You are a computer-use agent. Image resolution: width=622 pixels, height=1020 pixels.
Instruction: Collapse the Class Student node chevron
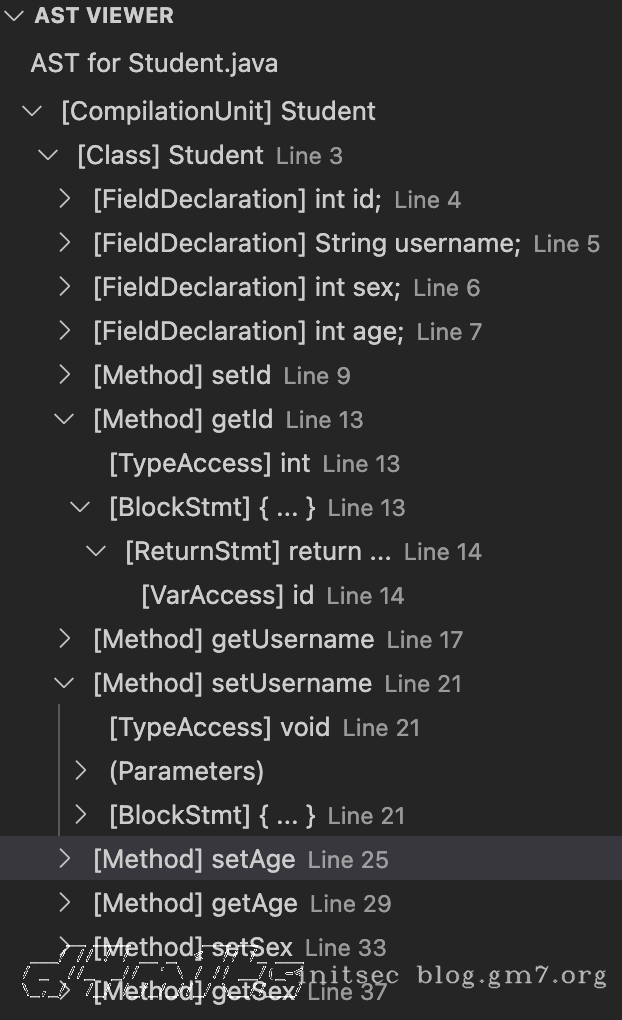click(x=49, y=155)
